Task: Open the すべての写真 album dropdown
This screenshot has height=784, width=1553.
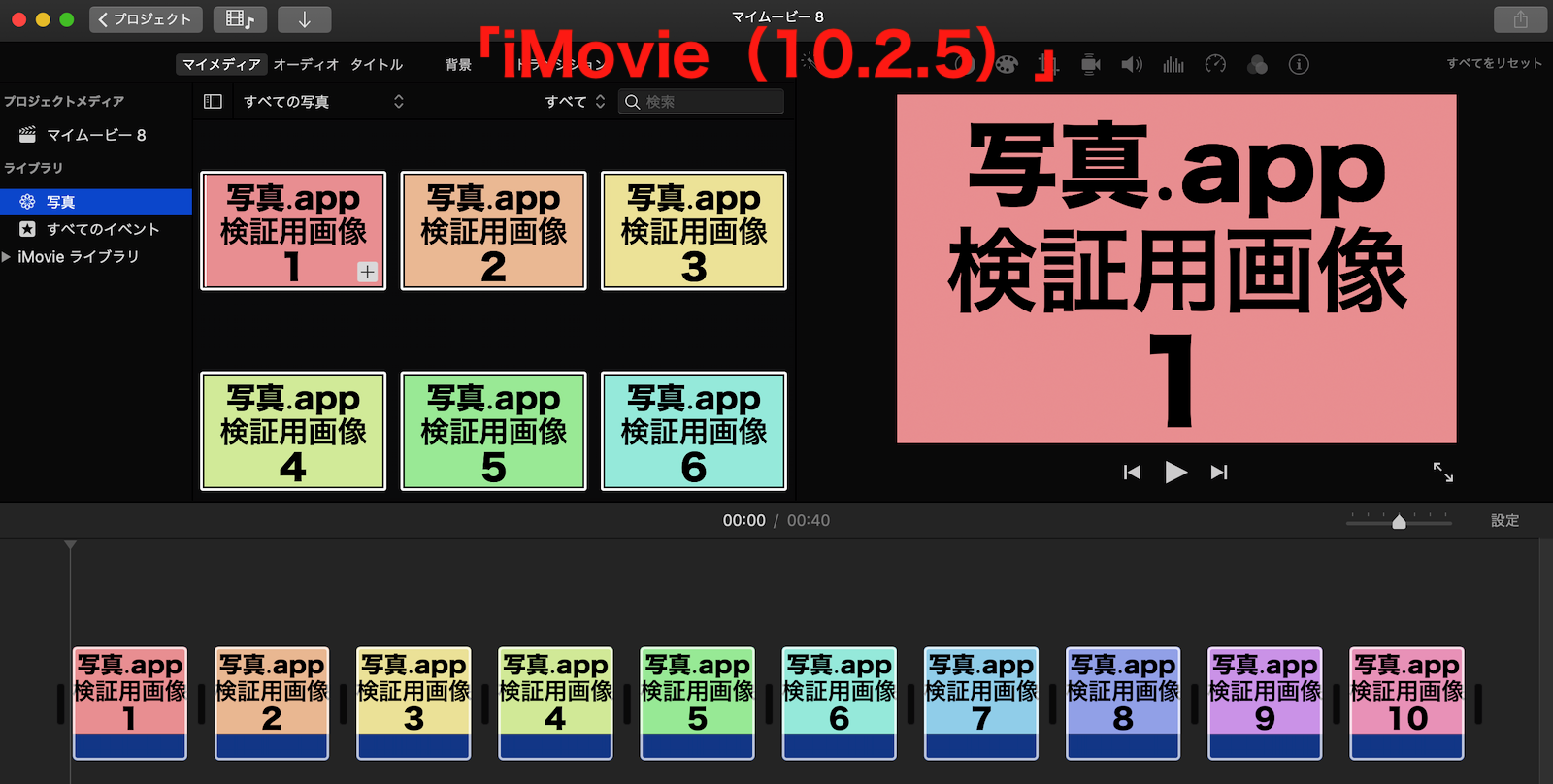Action: (x=322, y=101)
